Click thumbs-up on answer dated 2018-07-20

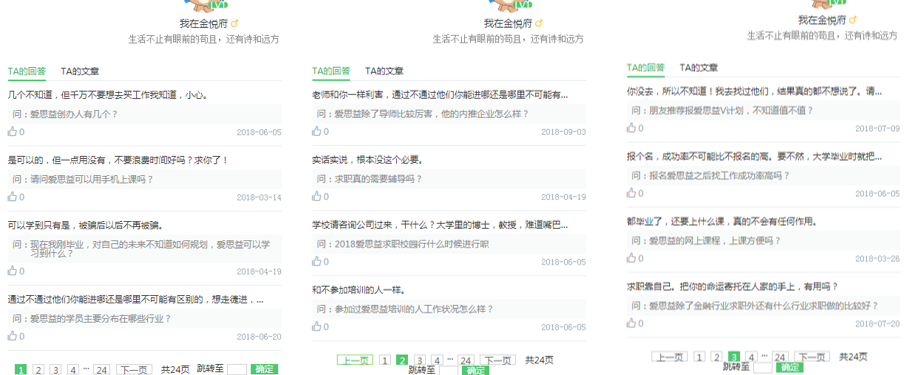(x=631, y=323)
